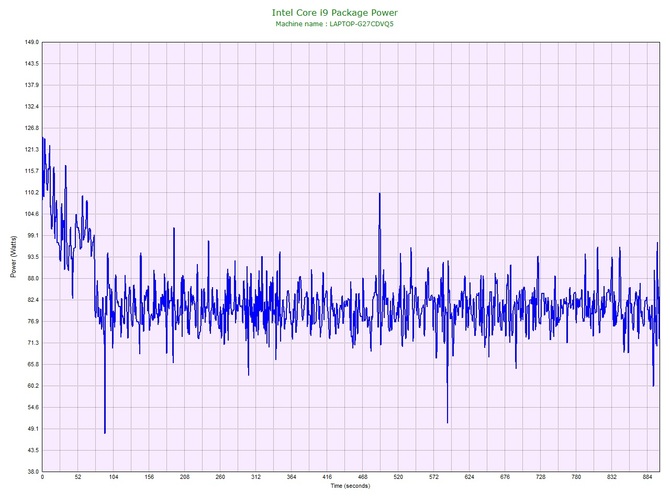Click the 780 seconds x-axis tick label
Image resolution: width=670 pixels, height=503 pixels.
pyautogui.click(x=576, y=477)
